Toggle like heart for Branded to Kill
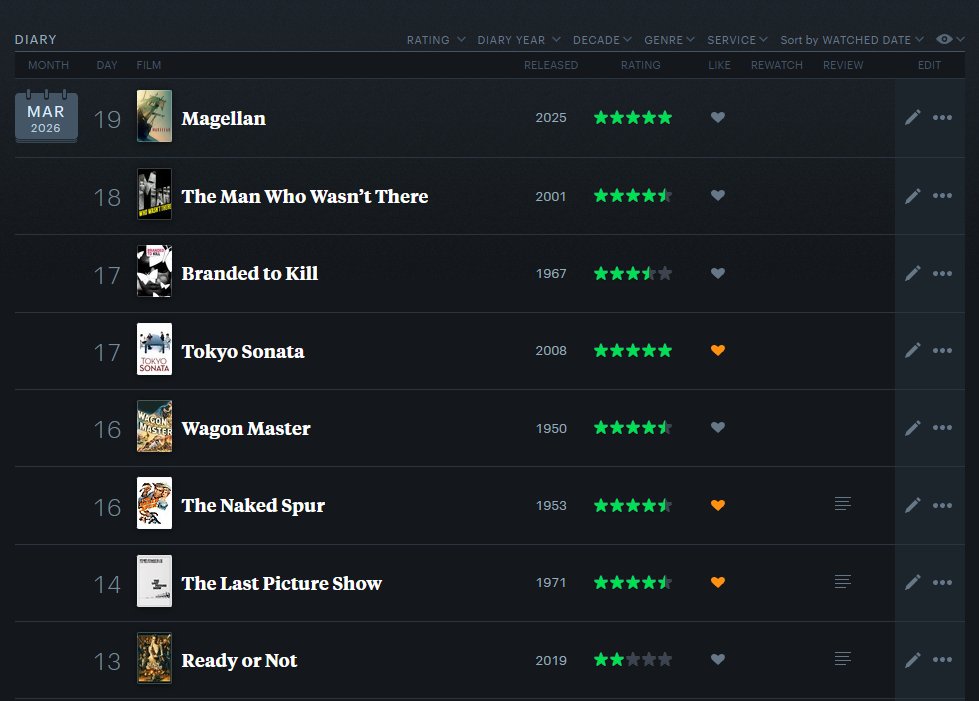Screen dimensions: 979x701 click(x=718, y=273)
